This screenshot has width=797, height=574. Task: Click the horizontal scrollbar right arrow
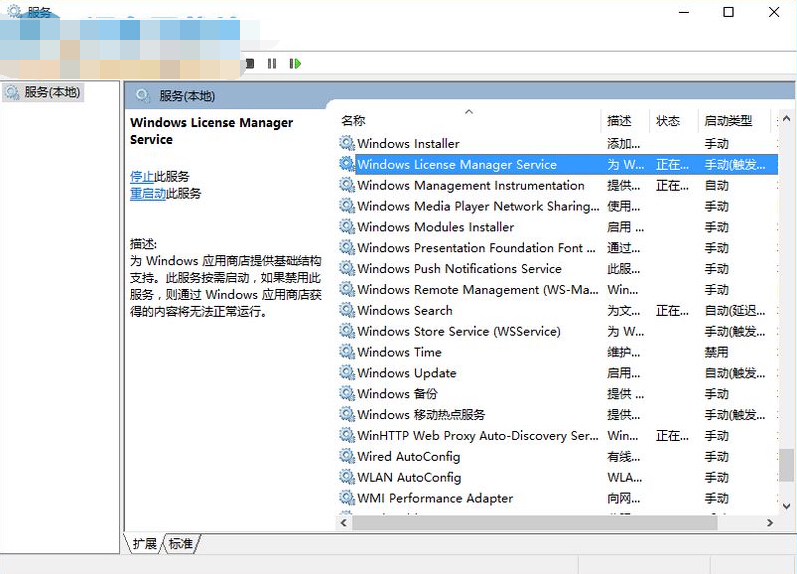click(770, 523)
